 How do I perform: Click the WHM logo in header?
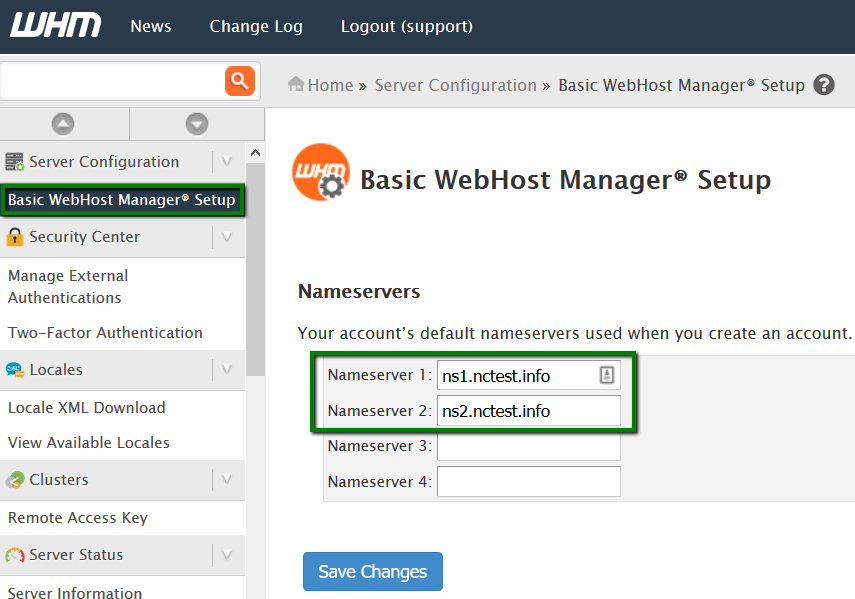[56, 26]
